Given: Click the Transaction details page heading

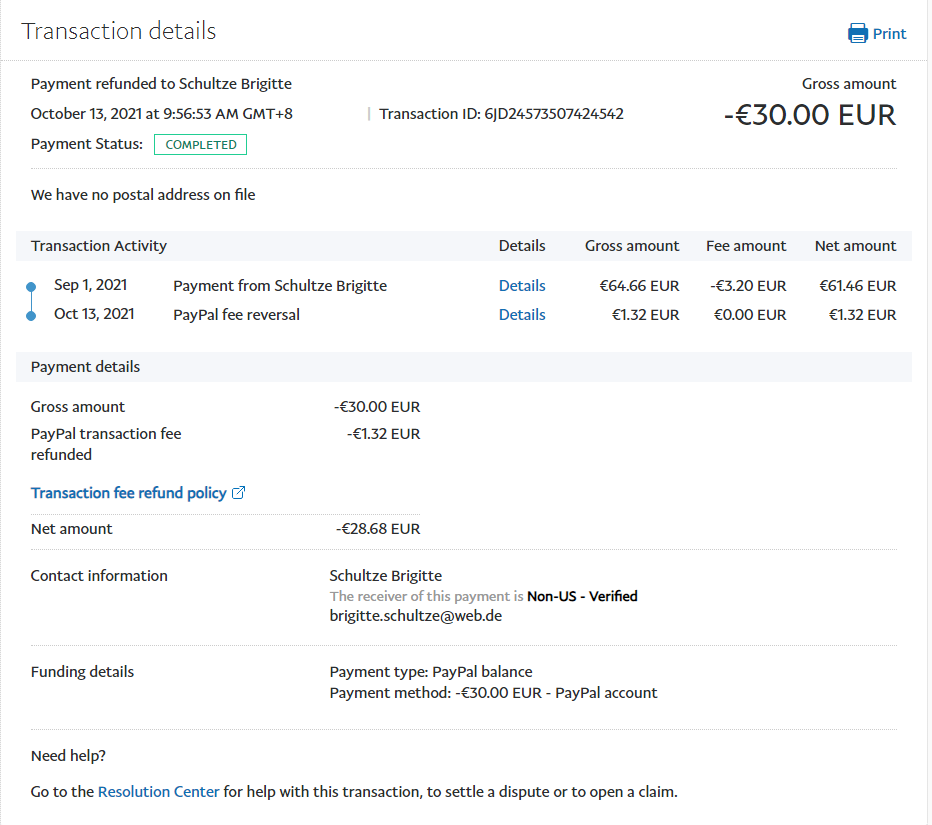Looking at the screenshot, I should [119, 31].
